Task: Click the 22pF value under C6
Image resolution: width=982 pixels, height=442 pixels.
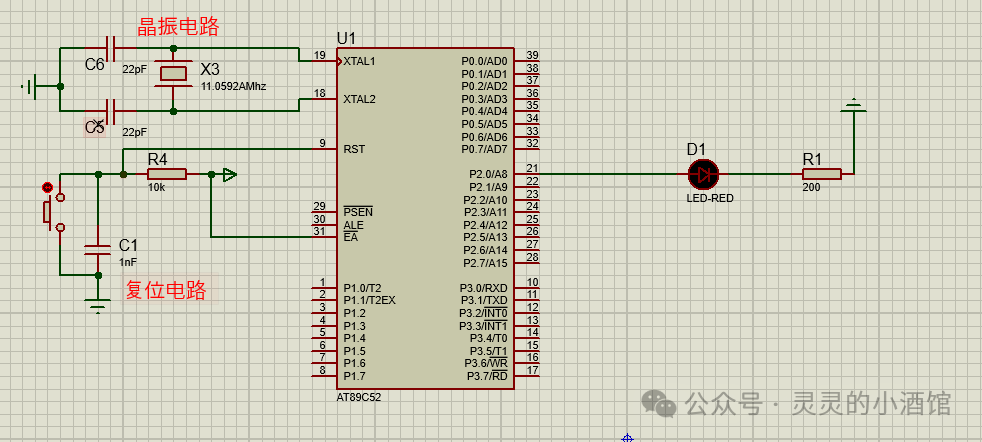Action: [x=135, y=69]
